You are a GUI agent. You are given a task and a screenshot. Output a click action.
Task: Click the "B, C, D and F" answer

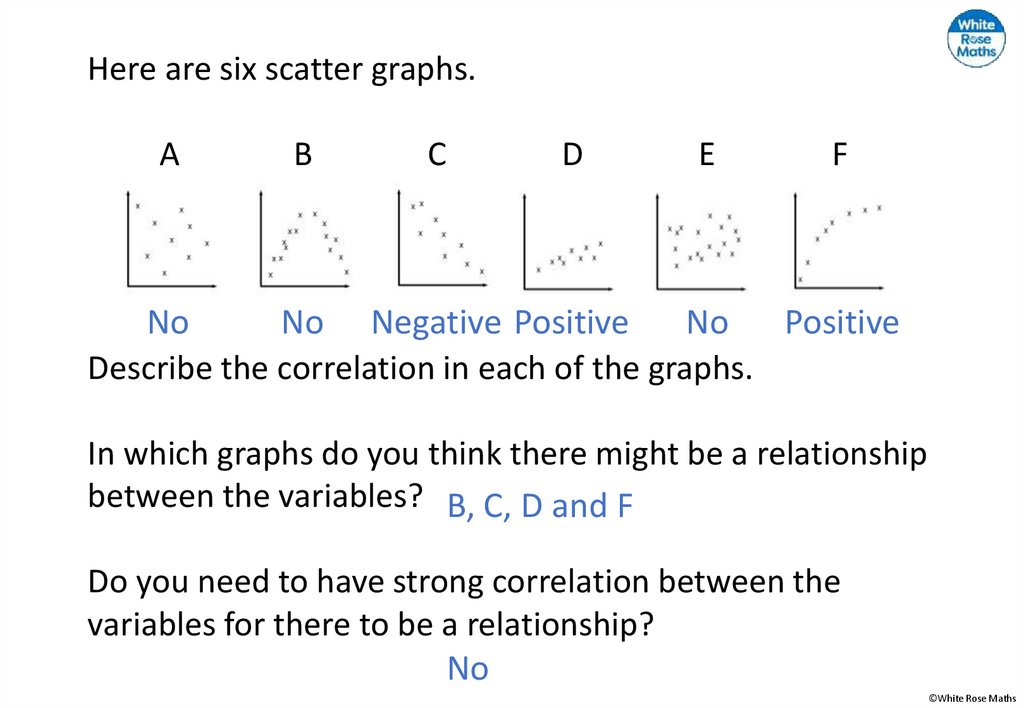click(540, 506)
